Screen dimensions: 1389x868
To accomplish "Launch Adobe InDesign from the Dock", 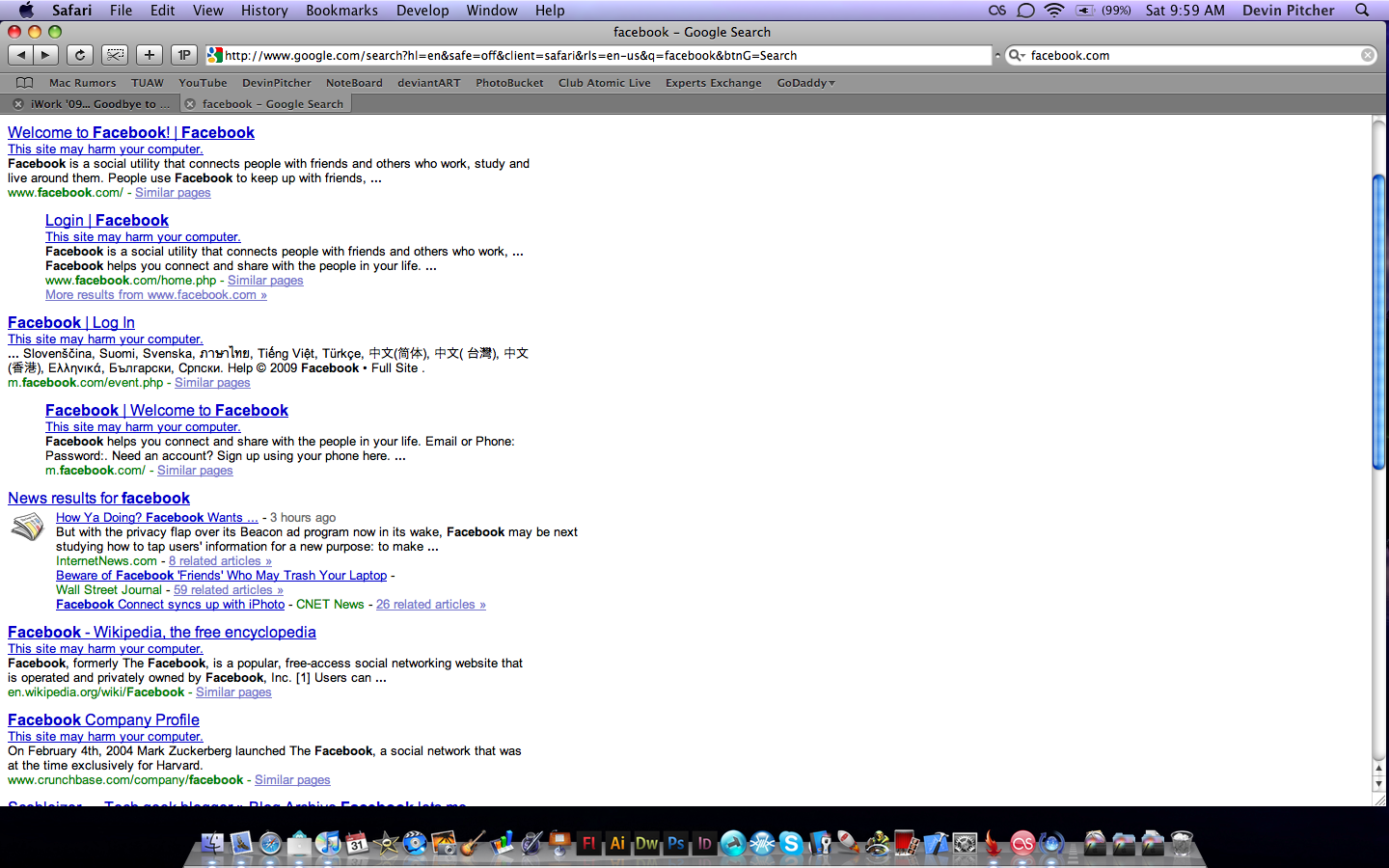I will (705, 844).
